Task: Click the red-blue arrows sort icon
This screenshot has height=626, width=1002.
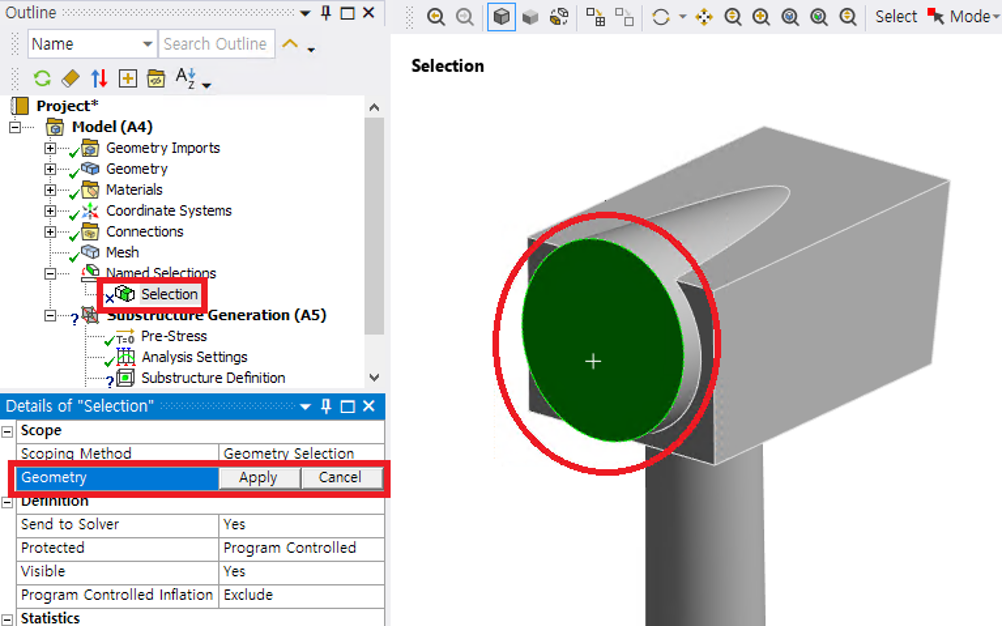Action: coord(99,78)
